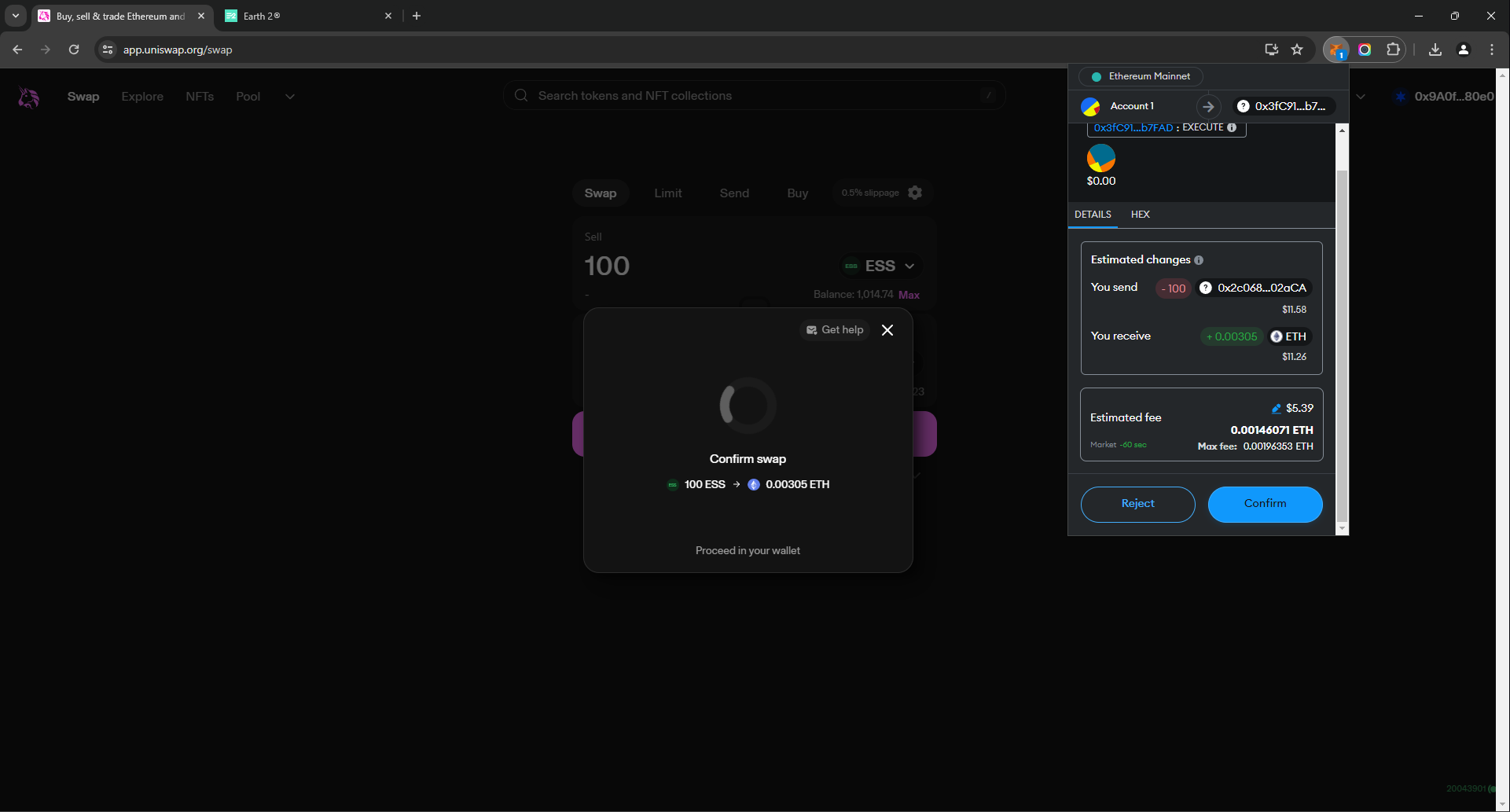Click the MetaMask extension icon in toolbar
Image resolution: width=1510 pixels, height=812 pixels.
pyautogui.click(x=1335, y=50)
